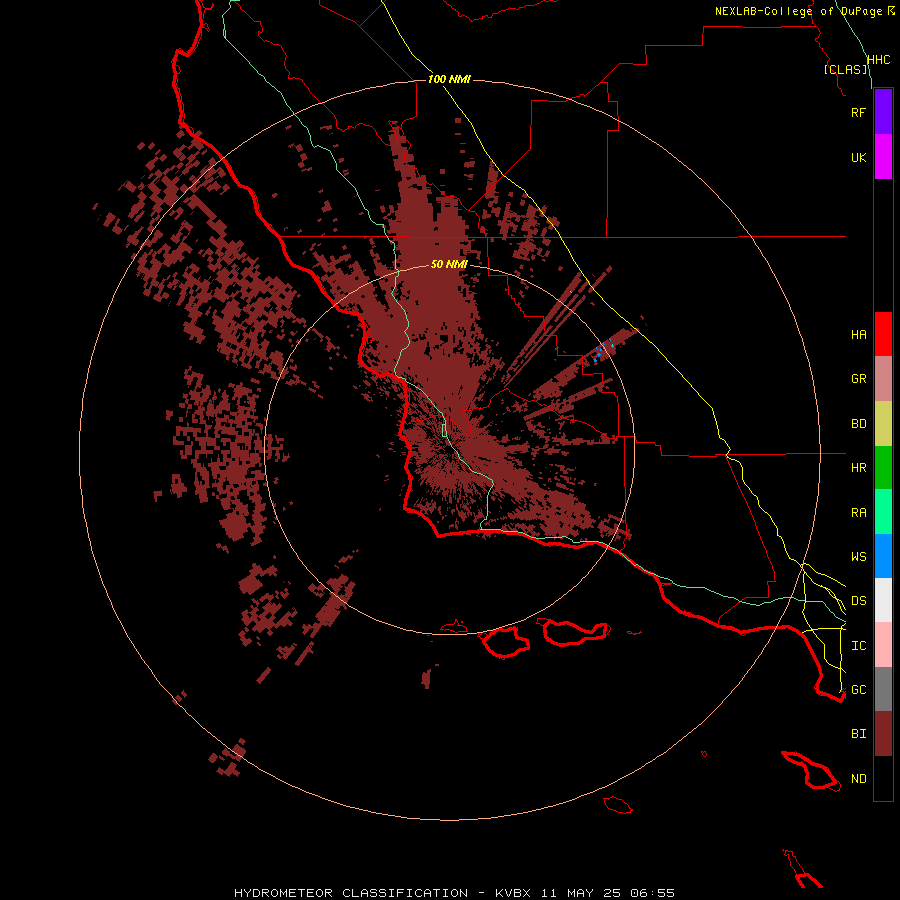Click the DS white legend swatch
Screen dimensions: 900x900
[883, 600]
